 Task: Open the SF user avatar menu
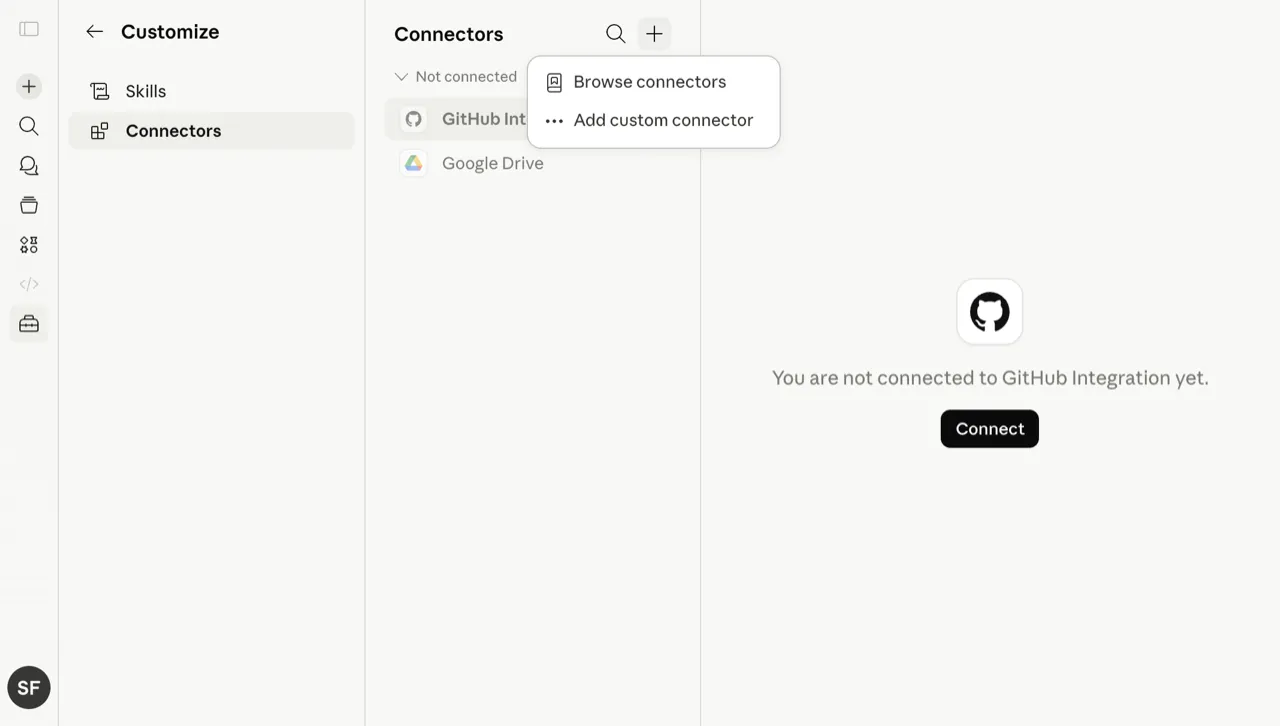(29, 688)
